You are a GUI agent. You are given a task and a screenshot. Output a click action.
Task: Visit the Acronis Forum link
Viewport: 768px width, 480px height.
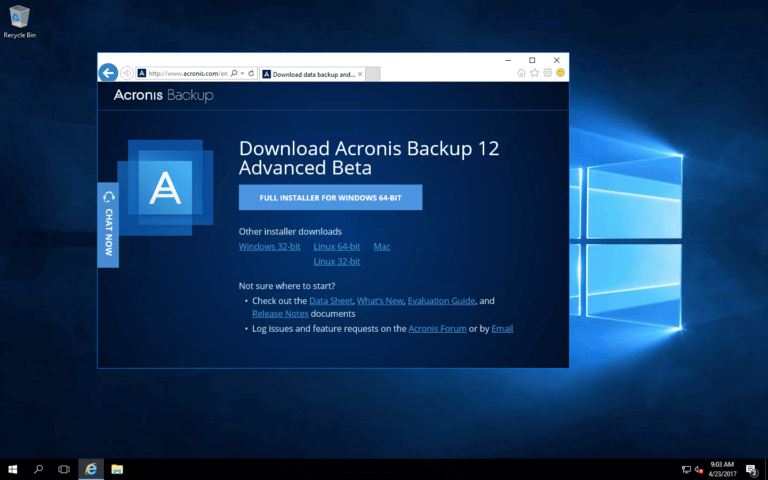(x=437, y=329)
